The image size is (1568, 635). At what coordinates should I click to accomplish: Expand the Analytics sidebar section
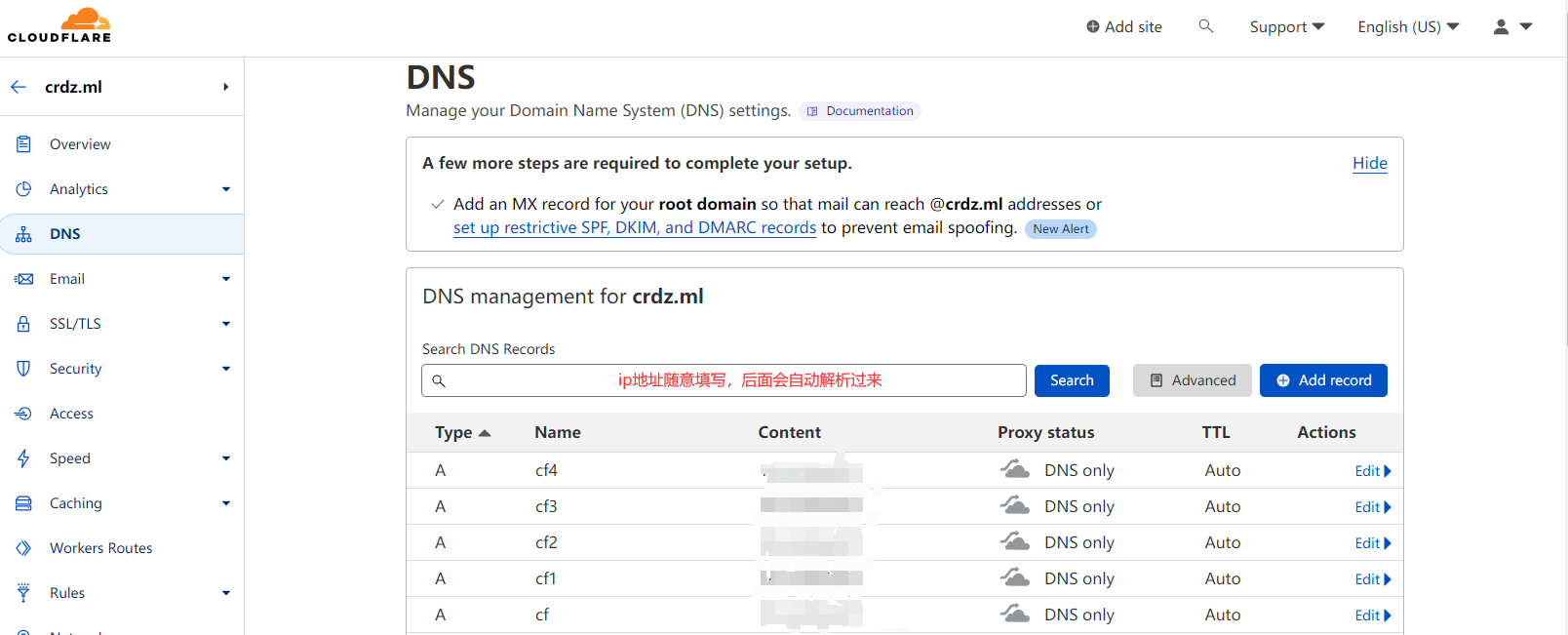(x=226, y=189)
